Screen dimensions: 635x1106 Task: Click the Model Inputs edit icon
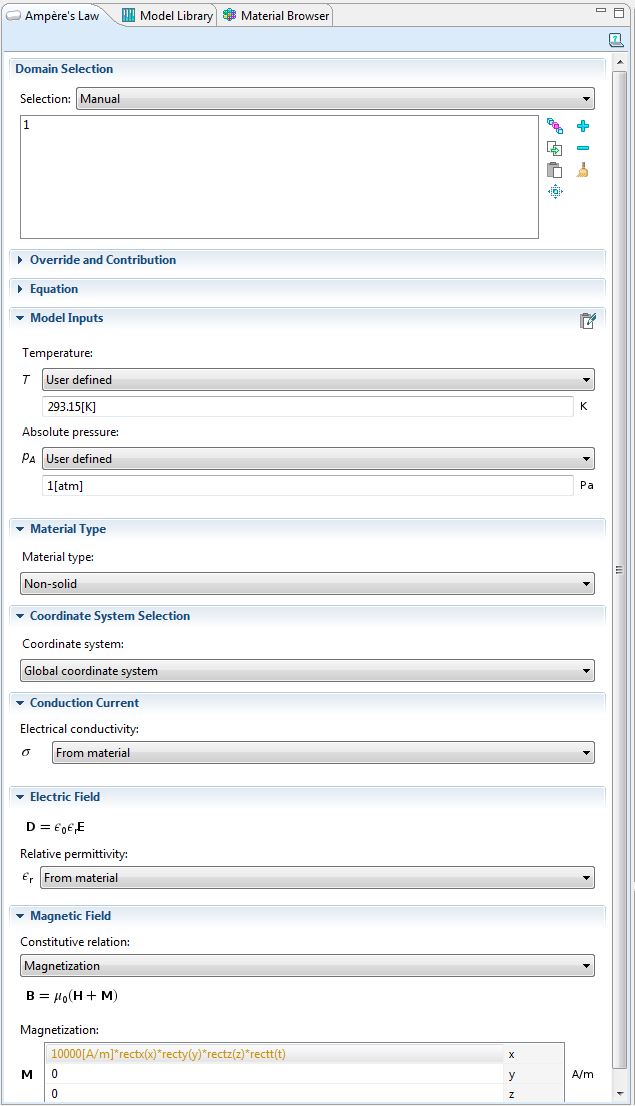[588, 320]
